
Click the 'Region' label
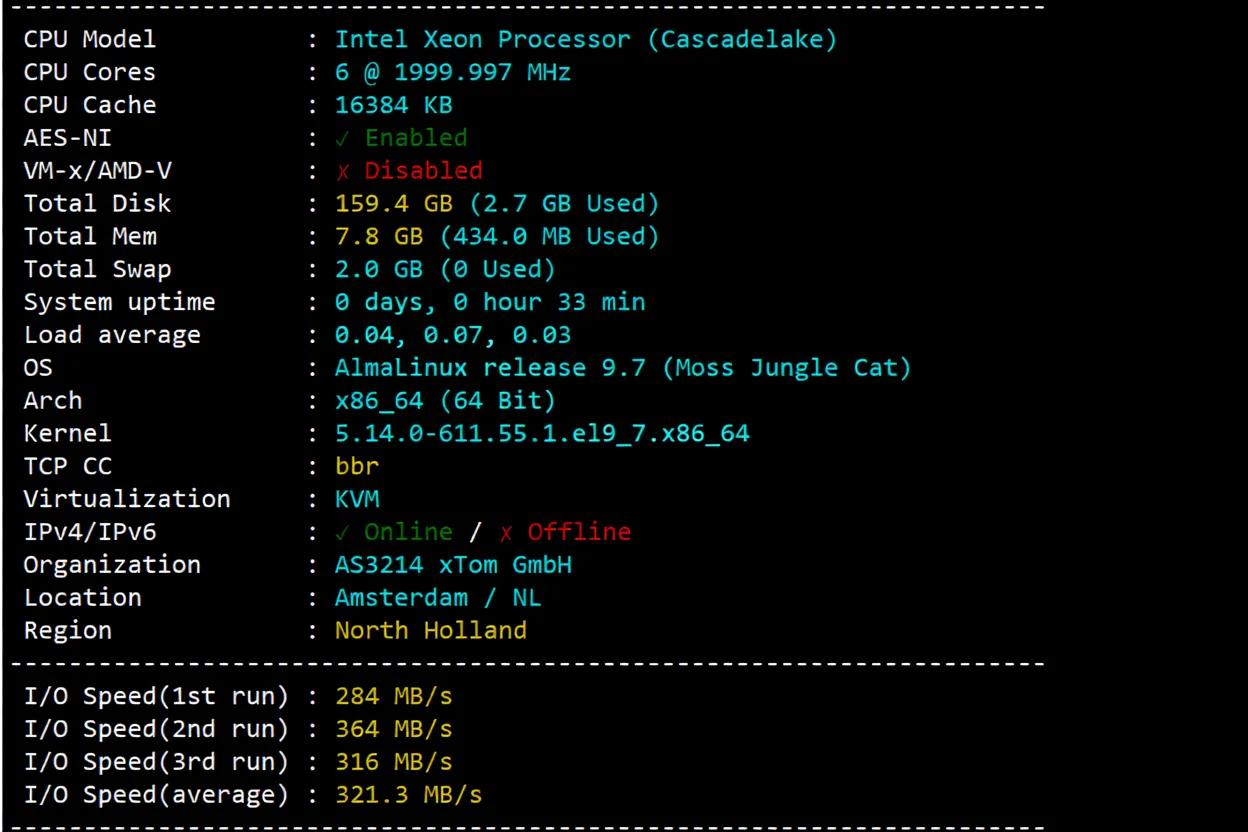point(68,631)
